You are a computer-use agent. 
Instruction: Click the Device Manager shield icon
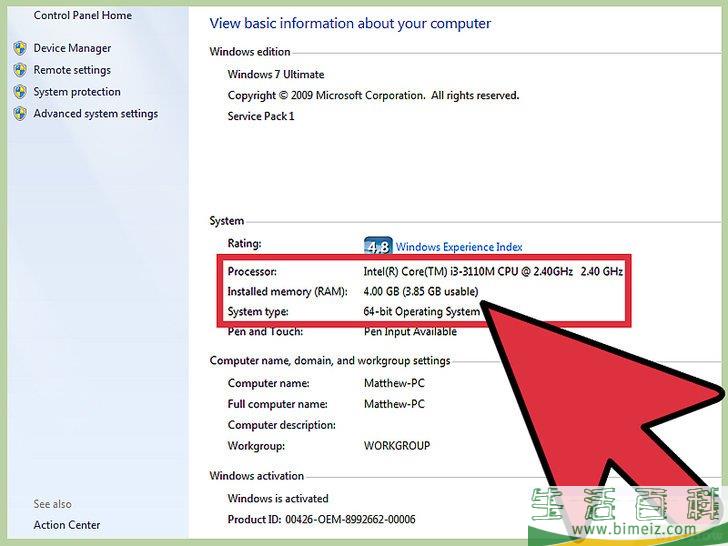pyautogui.click(x=20, y=48)
